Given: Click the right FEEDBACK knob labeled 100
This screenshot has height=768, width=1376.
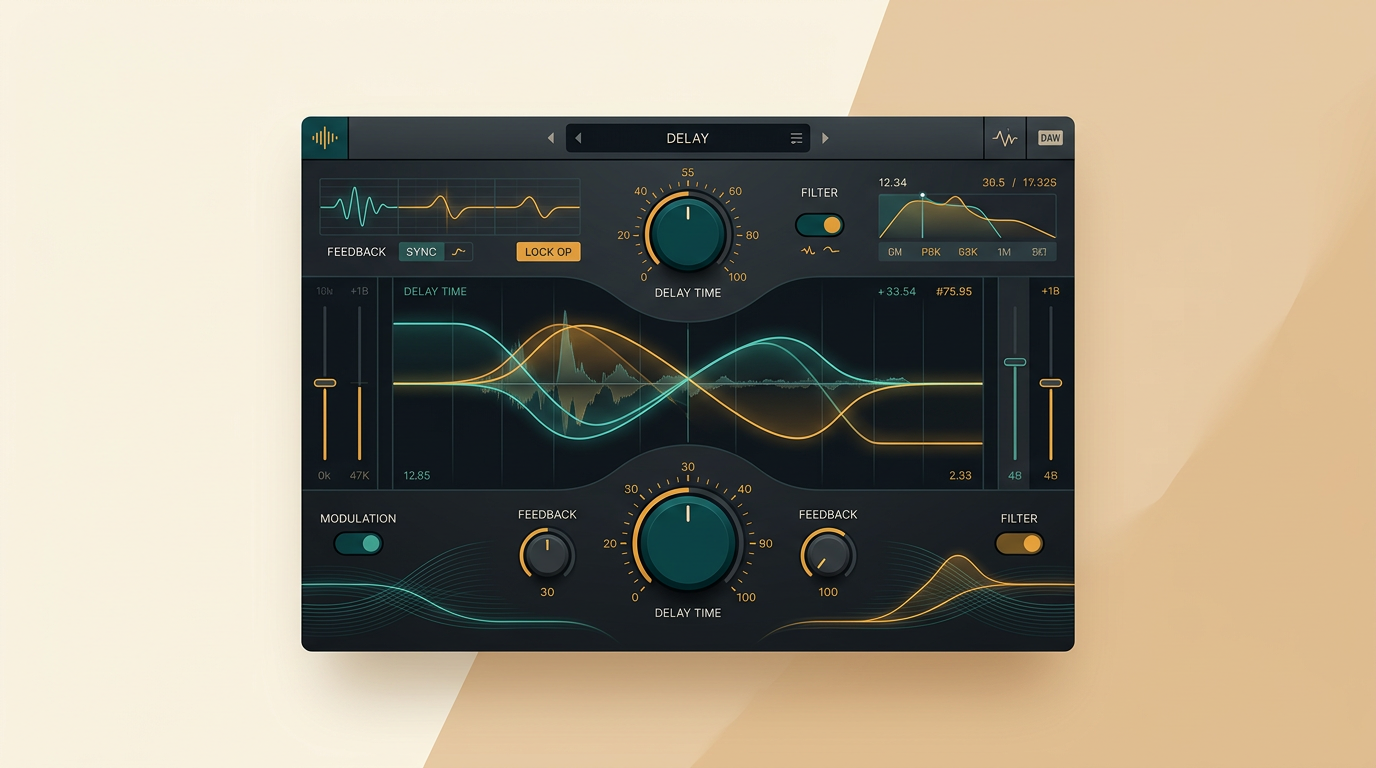Looking at the screenshot, I should (x=828, y=554).
